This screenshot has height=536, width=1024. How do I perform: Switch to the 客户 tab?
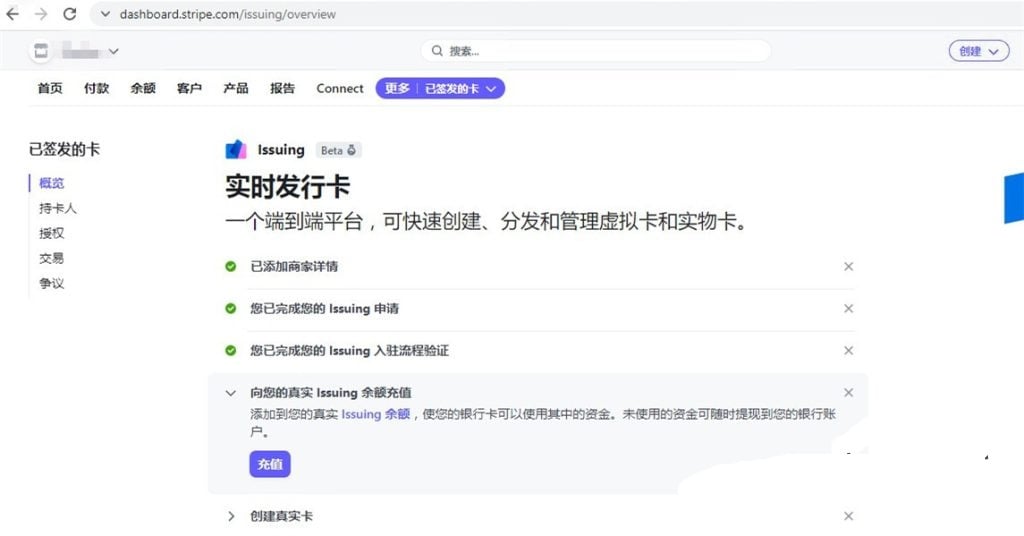[189, 88]
